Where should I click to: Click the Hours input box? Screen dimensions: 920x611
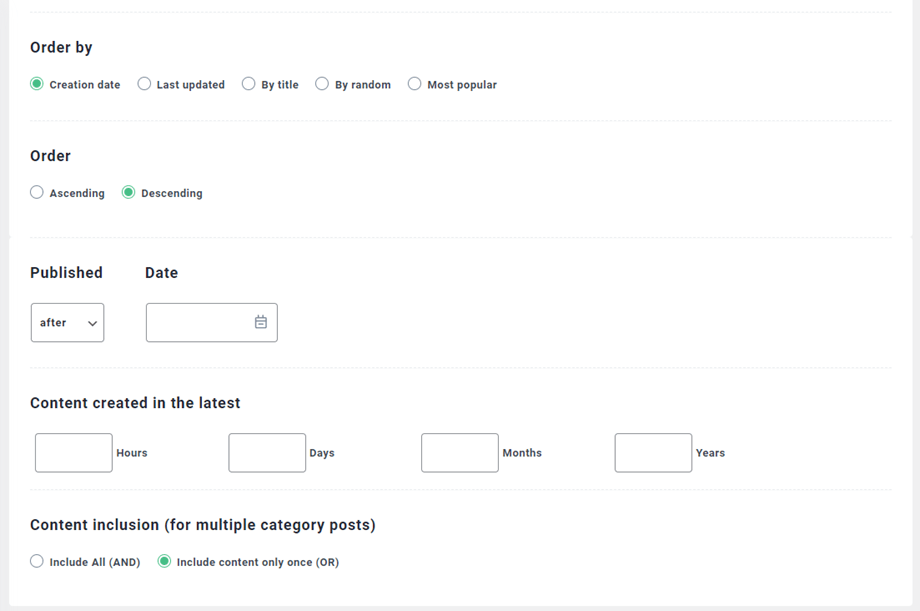[74, 453]
